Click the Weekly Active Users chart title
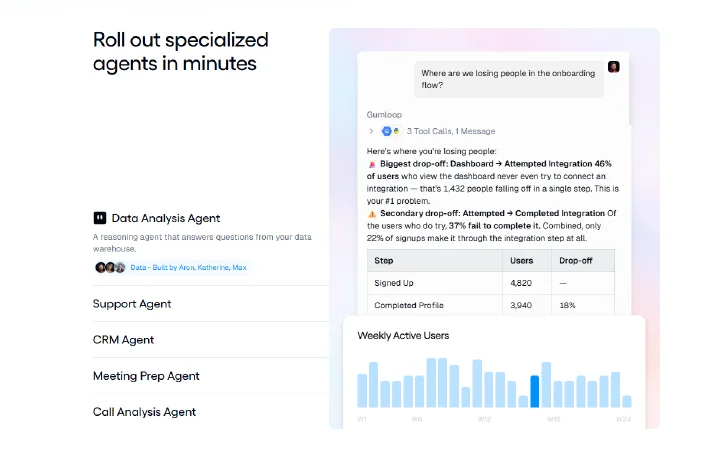Image resolution: width=720 pixels, height=450 pixels. point(403,336)
